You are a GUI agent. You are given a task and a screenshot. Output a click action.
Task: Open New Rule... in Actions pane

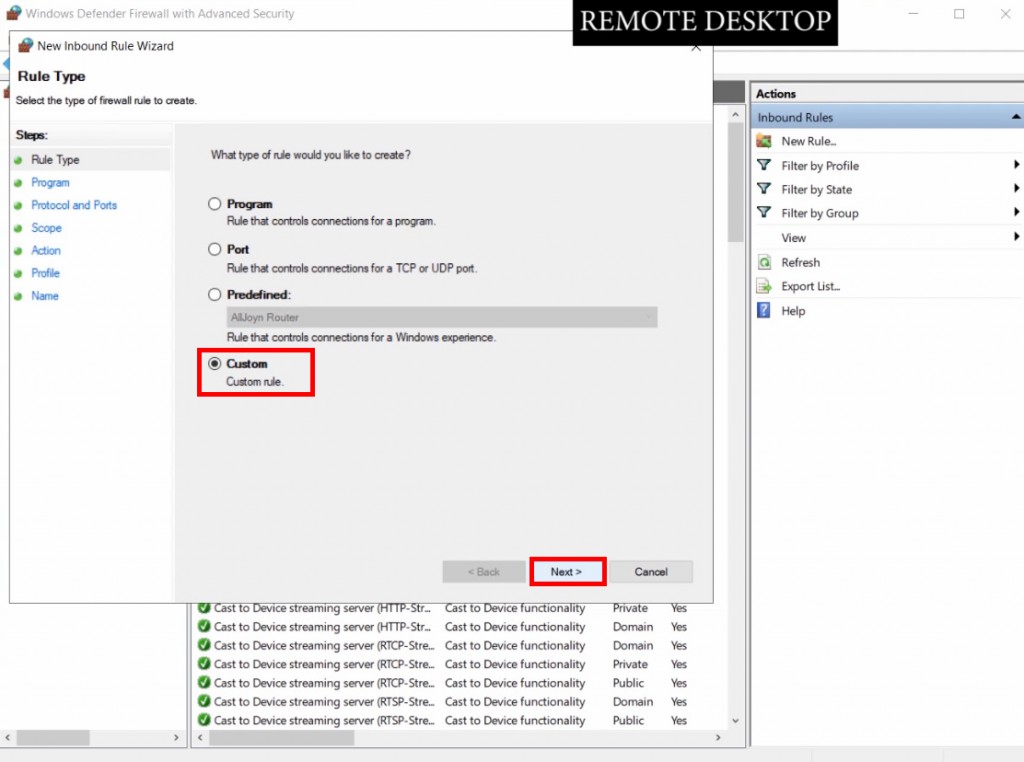point(808,141)
